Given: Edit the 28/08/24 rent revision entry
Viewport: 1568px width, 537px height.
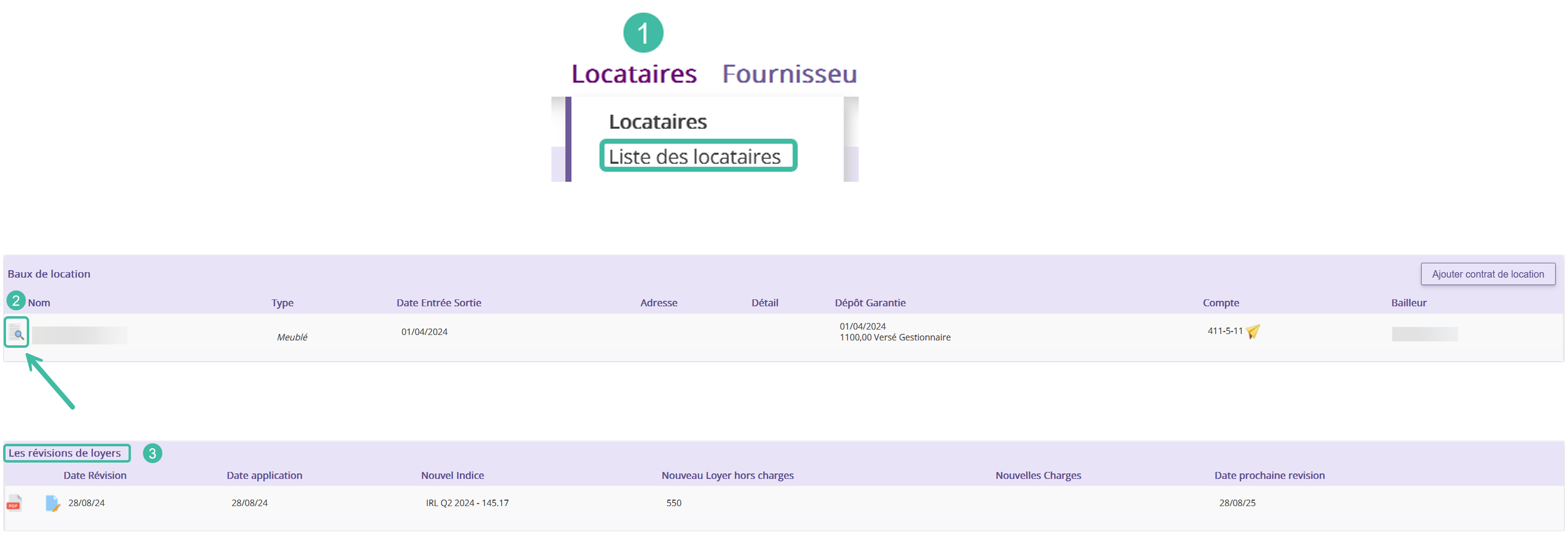Looking at the screenshot, I should tap(52, 503).
